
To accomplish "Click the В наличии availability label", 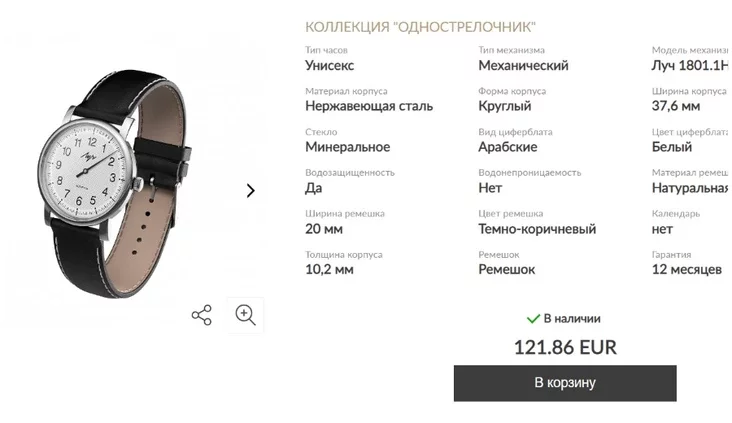I will point(572,319).
